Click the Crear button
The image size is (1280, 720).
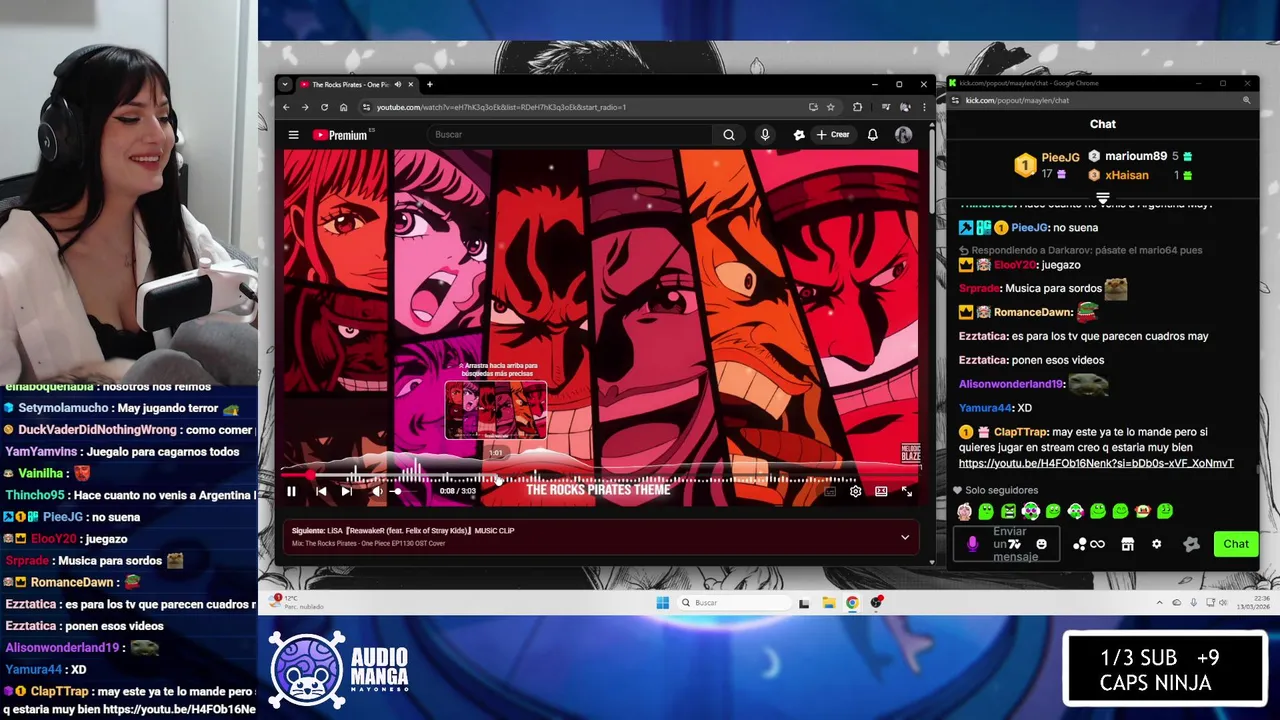coord(833,135)
